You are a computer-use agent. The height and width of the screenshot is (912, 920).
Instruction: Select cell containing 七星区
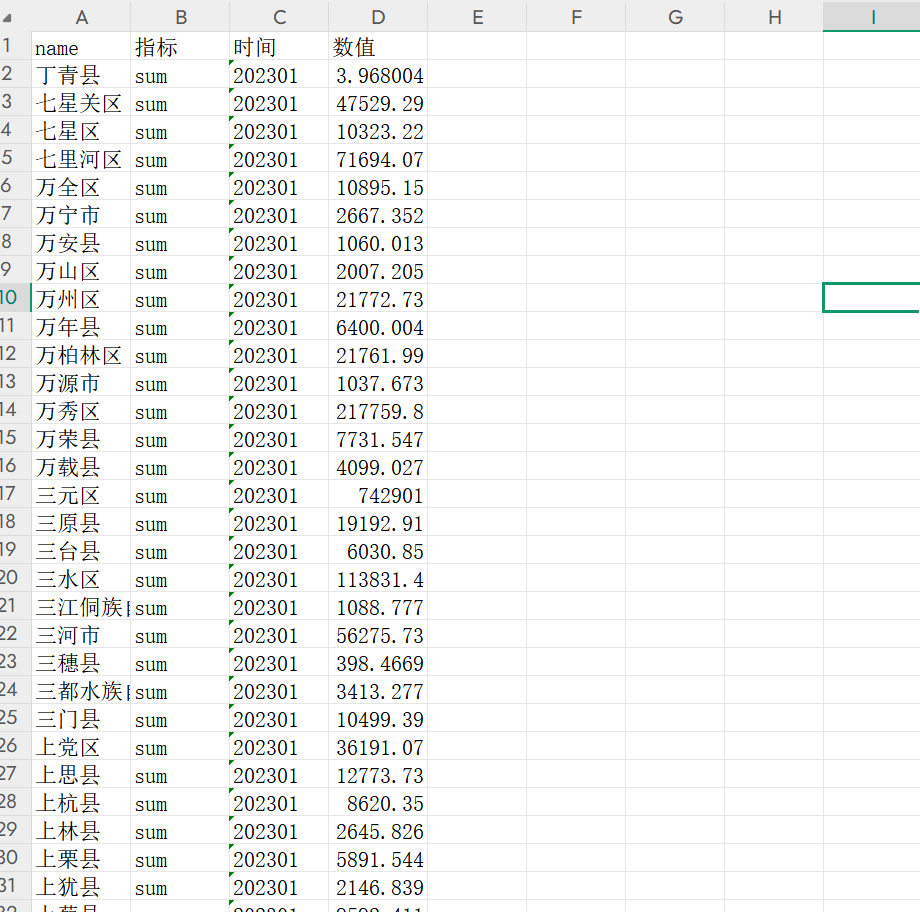(81, 130)
